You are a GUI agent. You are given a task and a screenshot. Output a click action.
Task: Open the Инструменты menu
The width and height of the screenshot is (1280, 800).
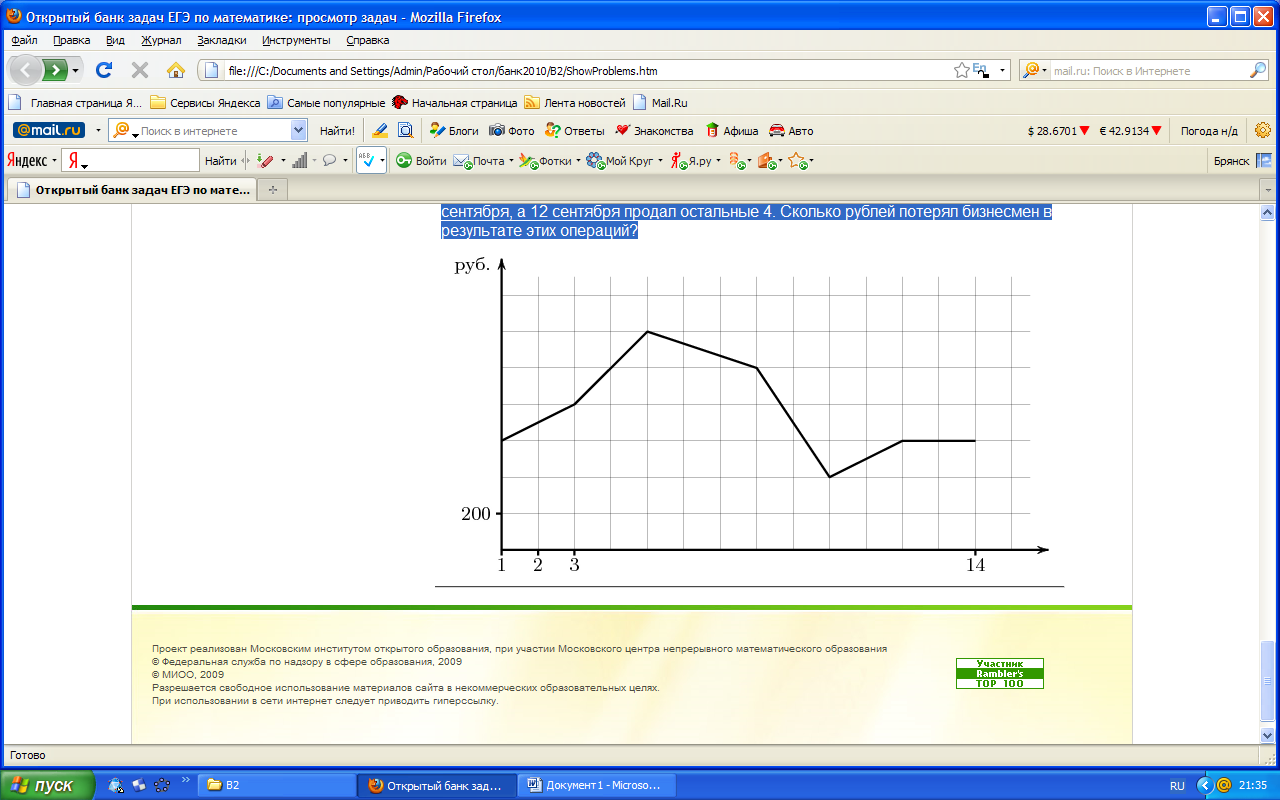click(x=296, y=40)
